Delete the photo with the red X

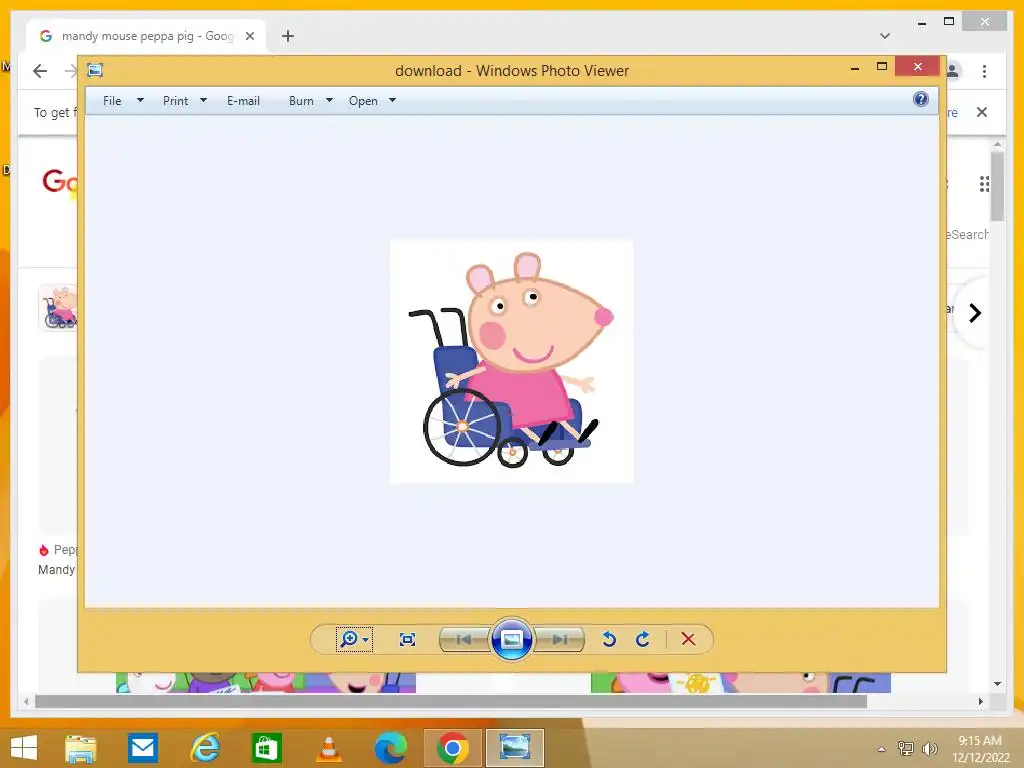pos(688,639)
